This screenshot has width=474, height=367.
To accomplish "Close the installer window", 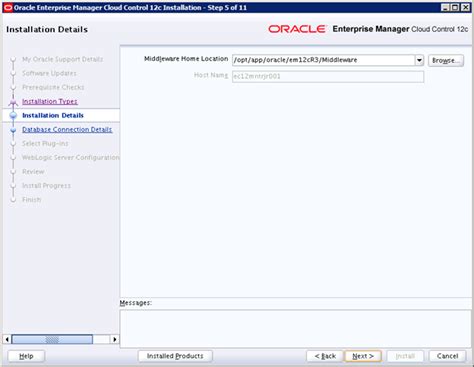I will (x=465, y=7).
